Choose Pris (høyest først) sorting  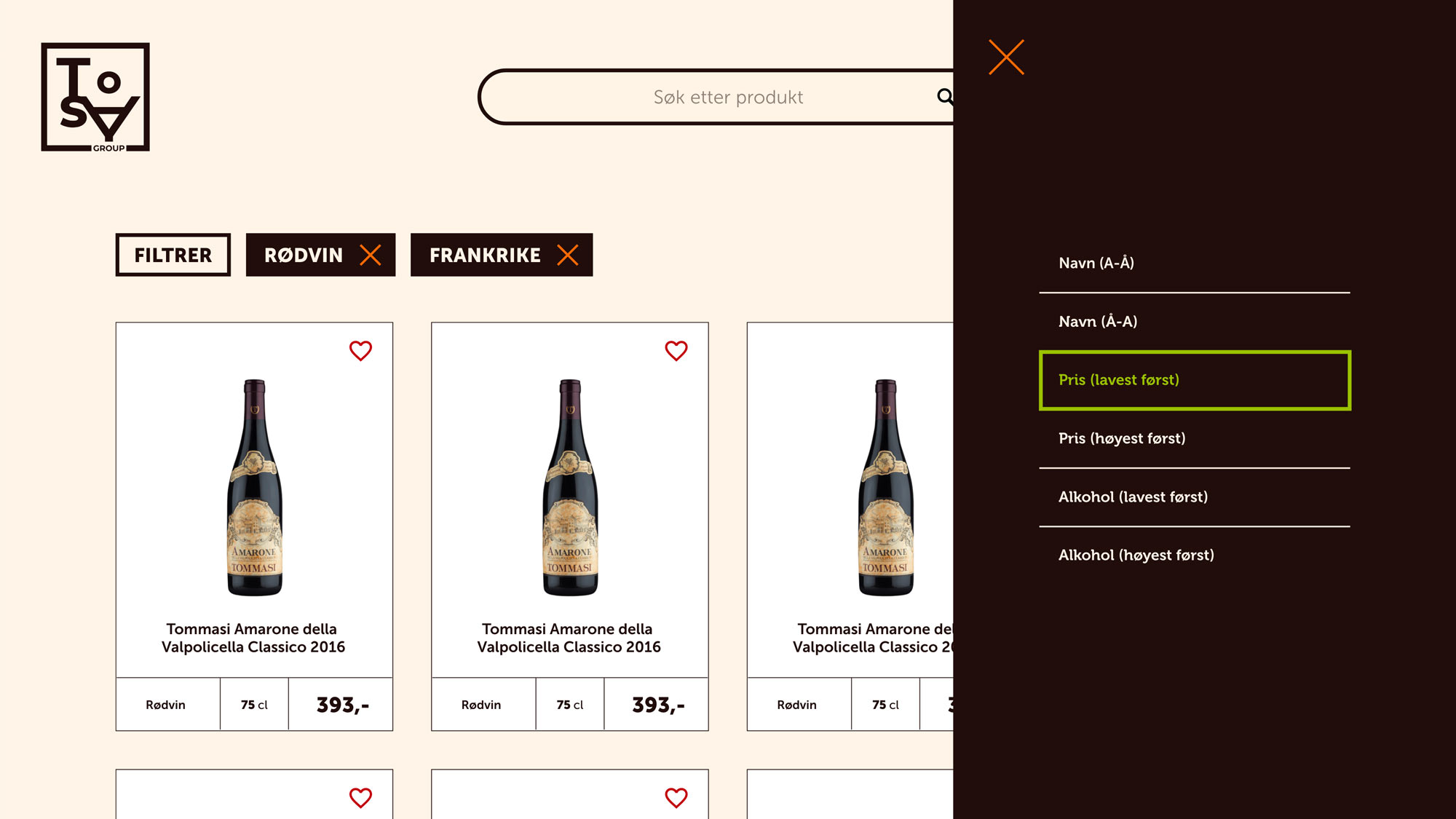[x=1194, y=438]
